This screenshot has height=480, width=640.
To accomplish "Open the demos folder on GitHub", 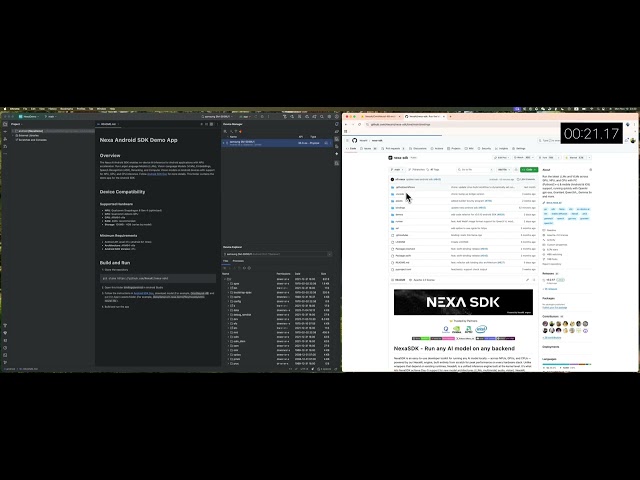I will 399,215.
